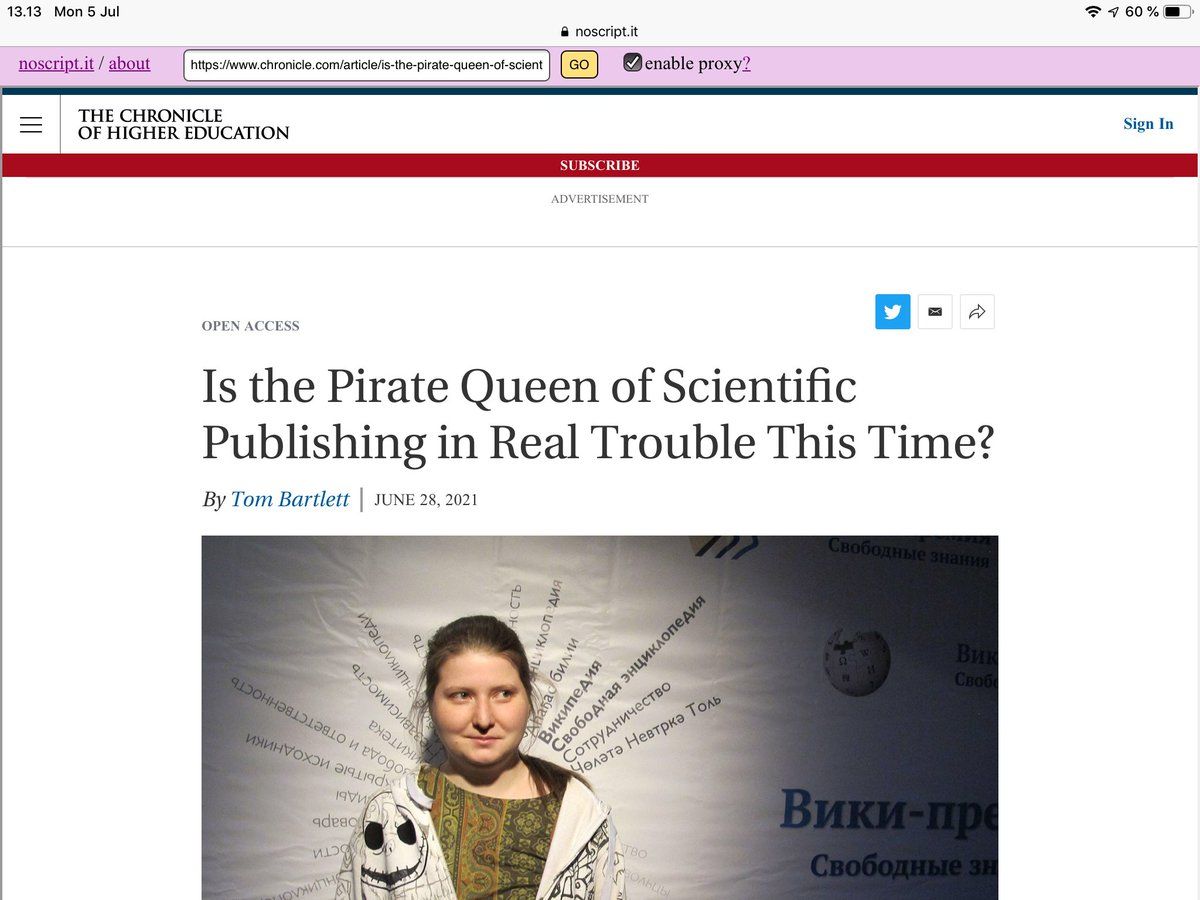The width and height of the screenshot is (1200, 900).
Task: Email the article using envelope icon
Action: pyautogui.click(x=935, y=312)
